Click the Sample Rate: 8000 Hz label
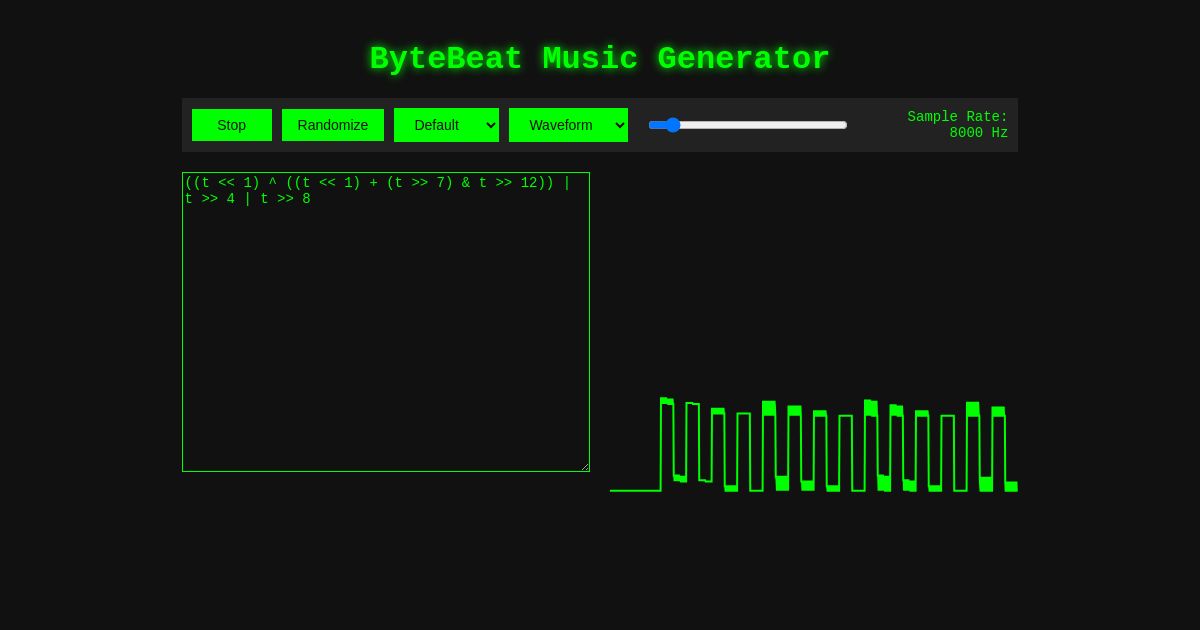Screen dimensions: 1200x630 tap(957, 125)
